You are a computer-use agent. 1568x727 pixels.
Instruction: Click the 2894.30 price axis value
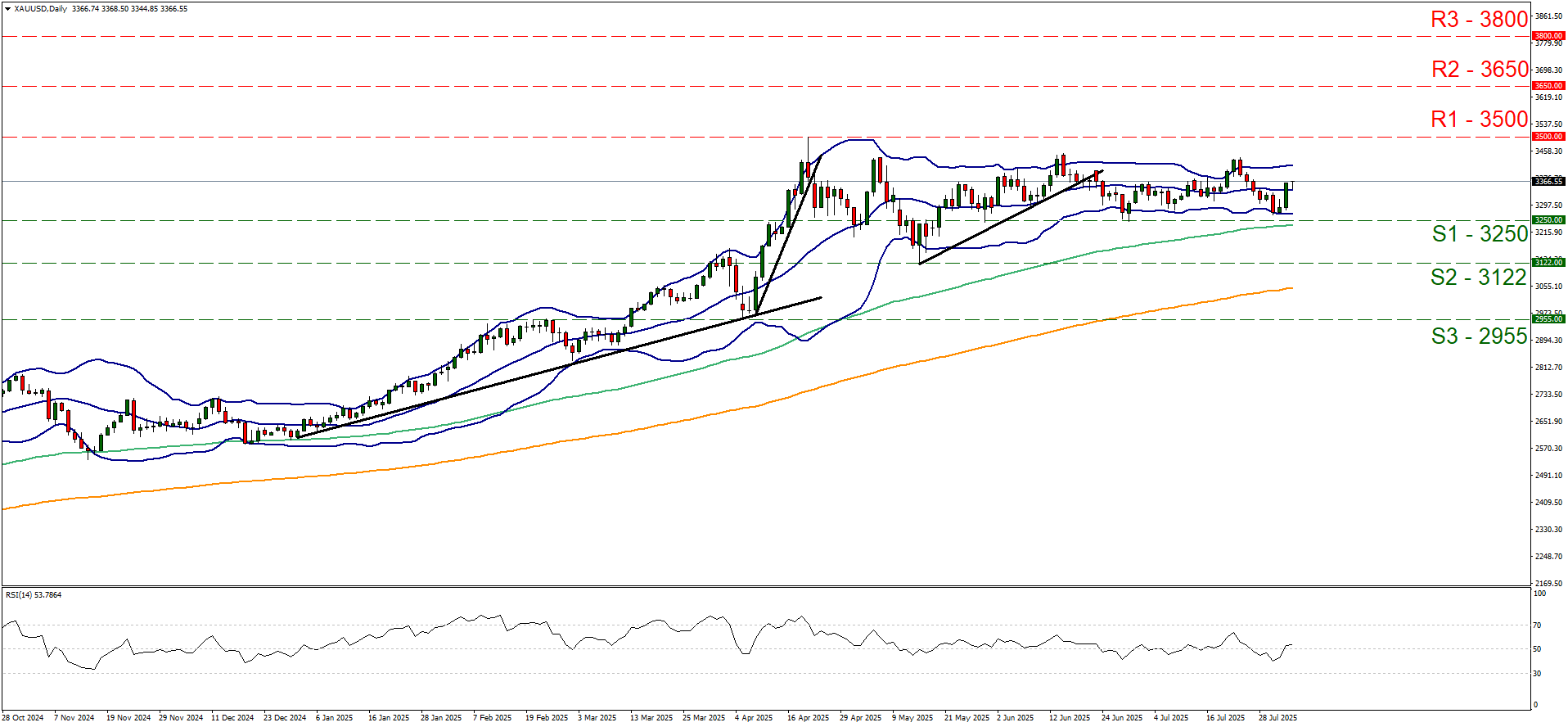coord(1548,341)
